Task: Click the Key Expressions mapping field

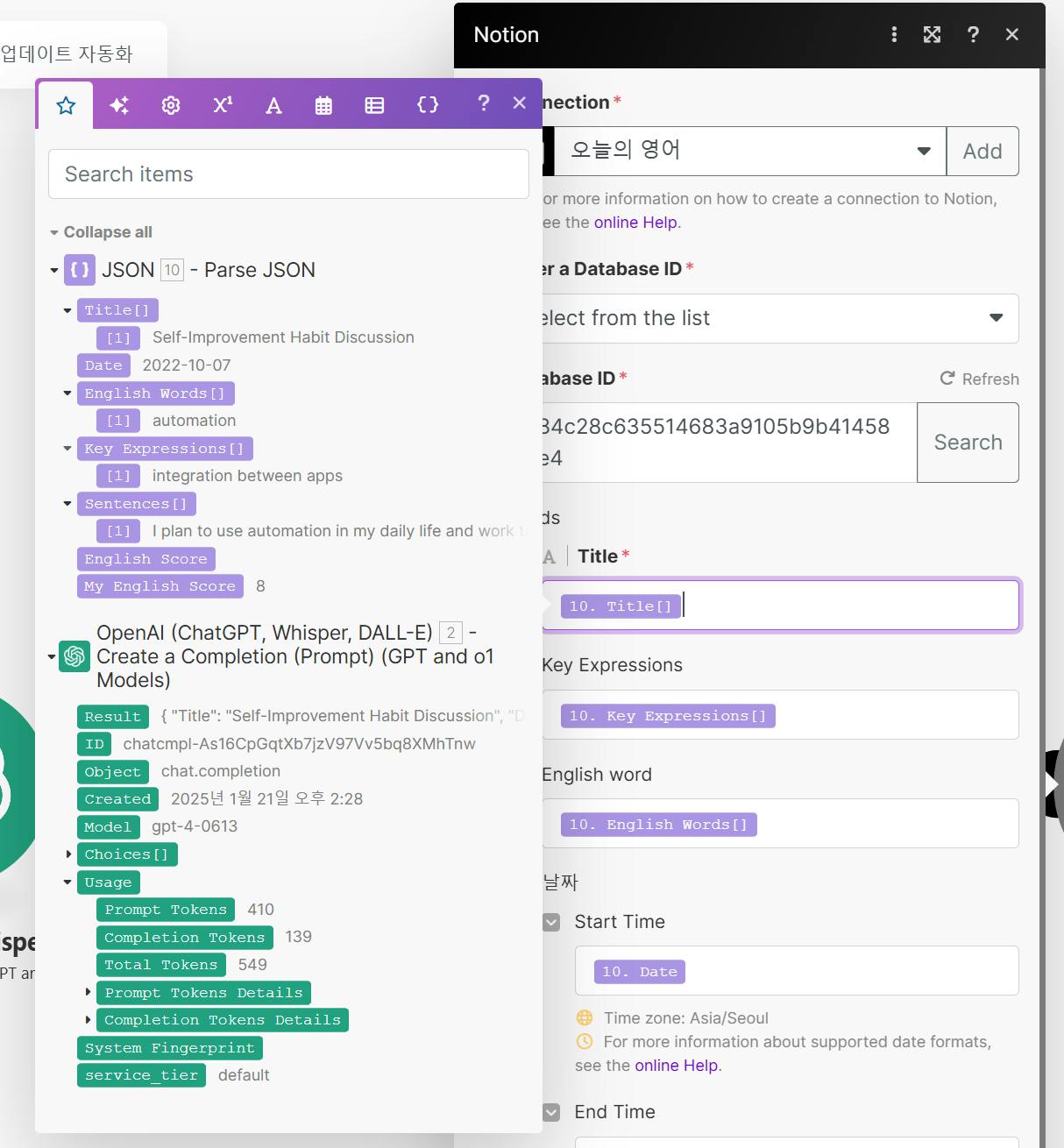Action: pos(780,715)
